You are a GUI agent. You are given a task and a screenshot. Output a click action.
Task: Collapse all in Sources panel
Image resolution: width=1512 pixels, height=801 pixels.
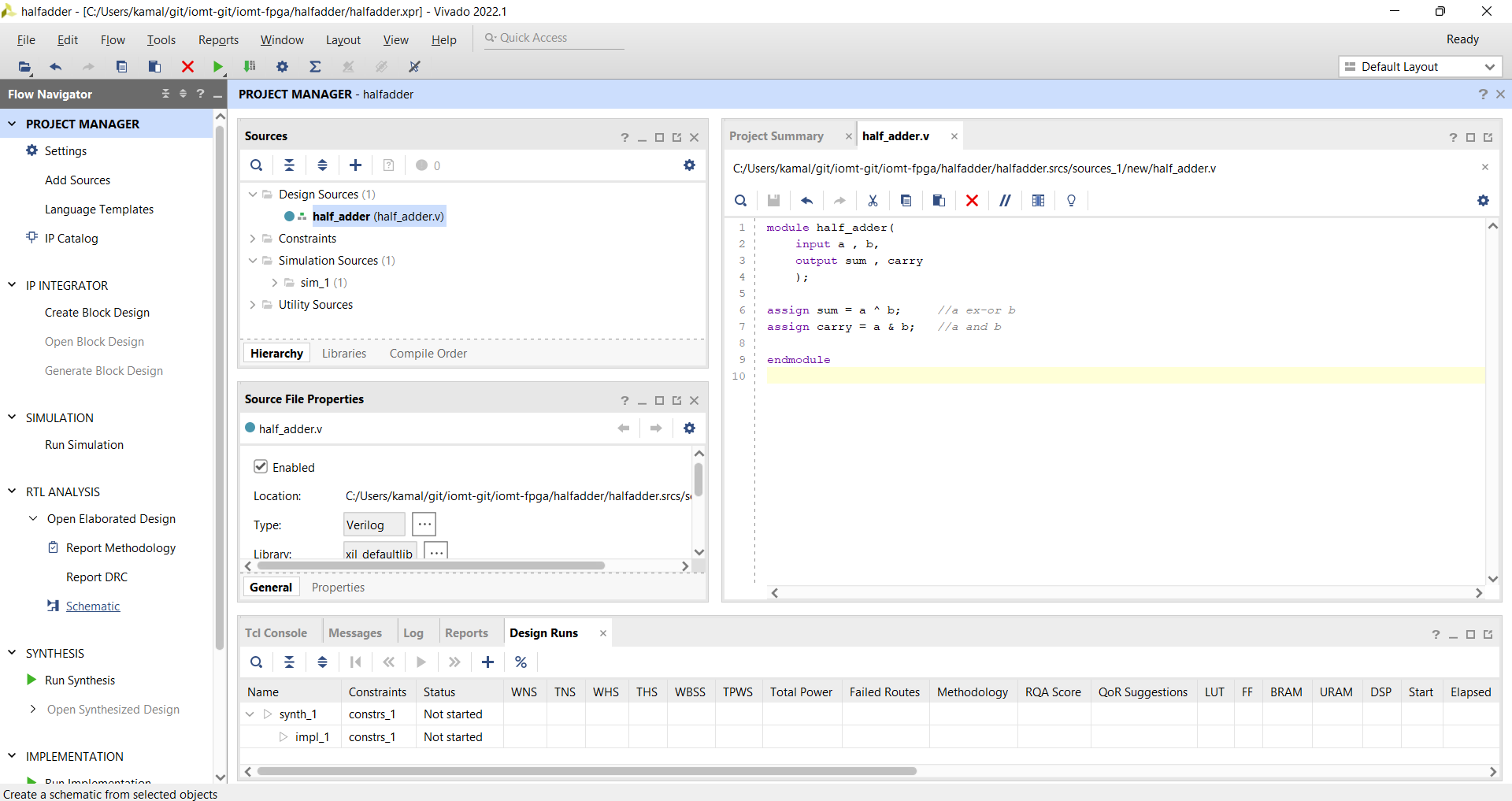coord(290,165)
